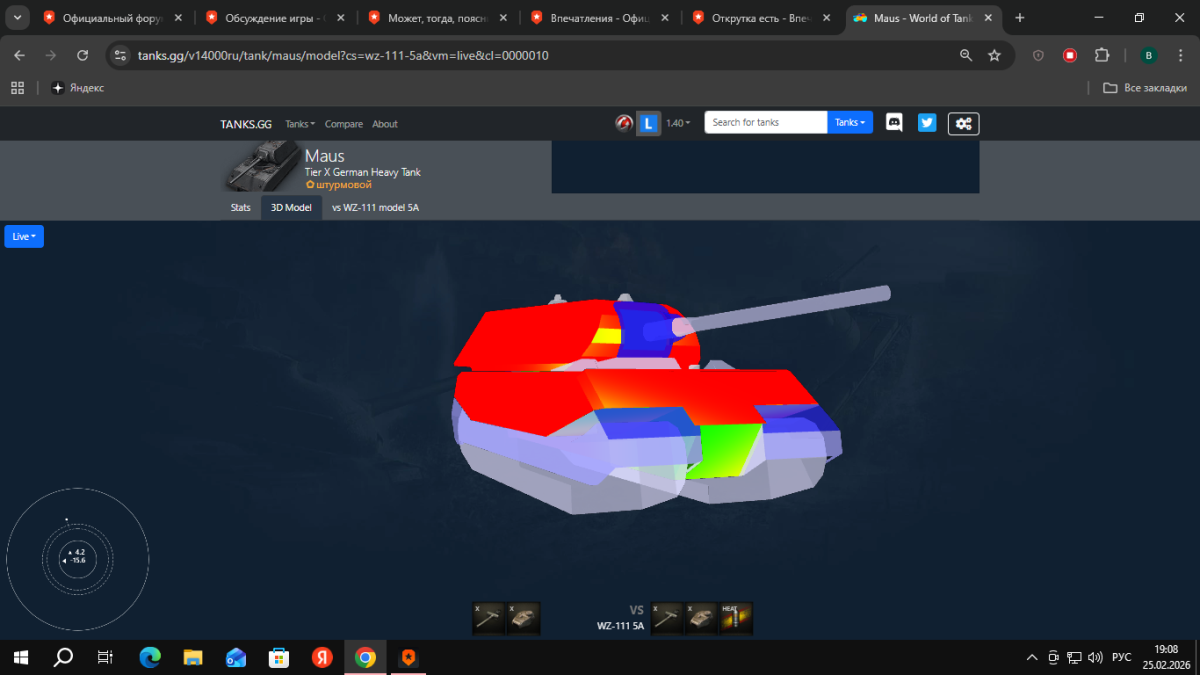
Task: Select the Maus gun module icon
Action: pyautogui.click(x=489, y=618)
